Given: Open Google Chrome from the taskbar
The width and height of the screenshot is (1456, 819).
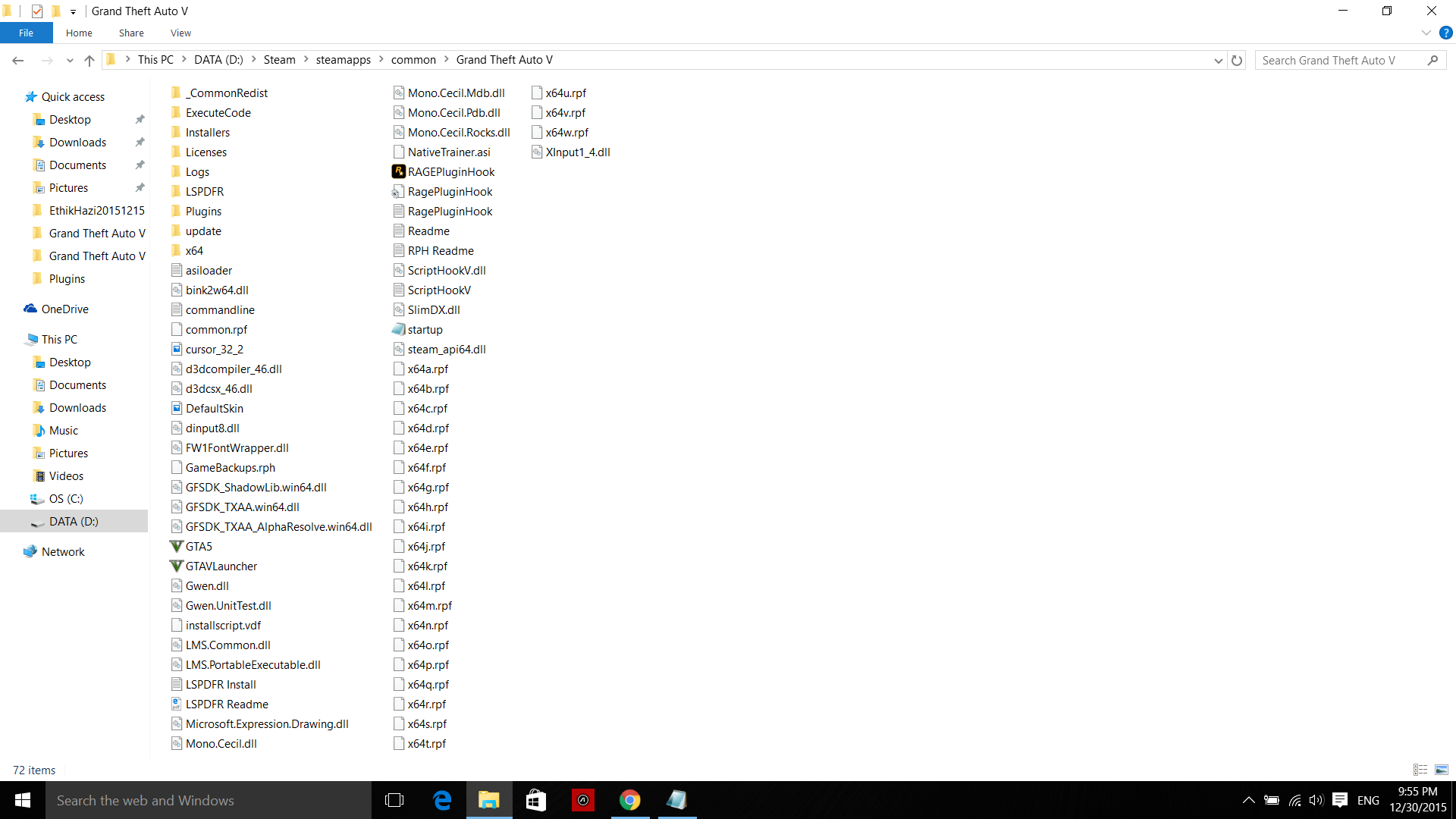Looking at the screenshot, I should [x=629, y=800].
